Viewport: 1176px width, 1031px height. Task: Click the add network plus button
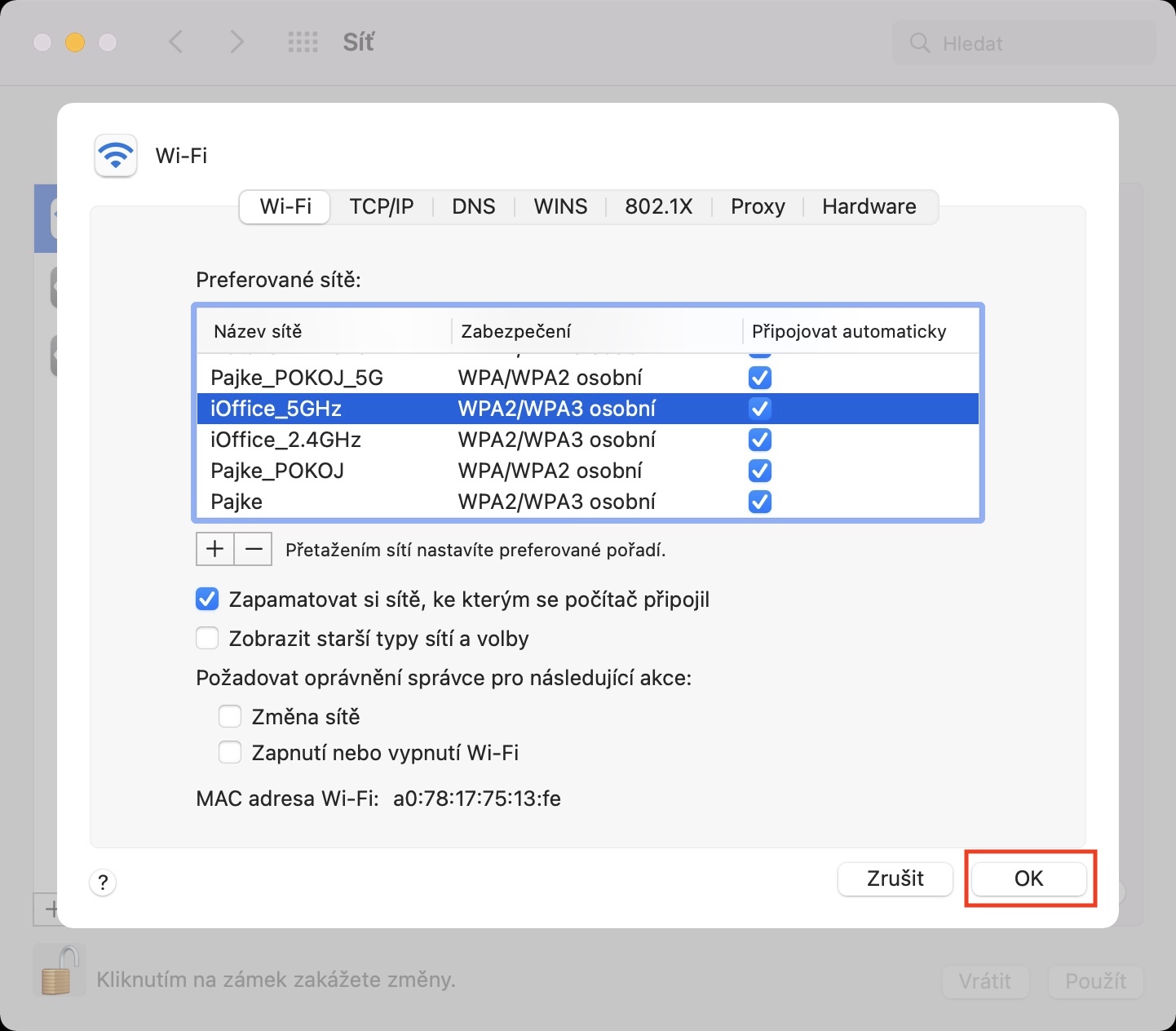215,550
